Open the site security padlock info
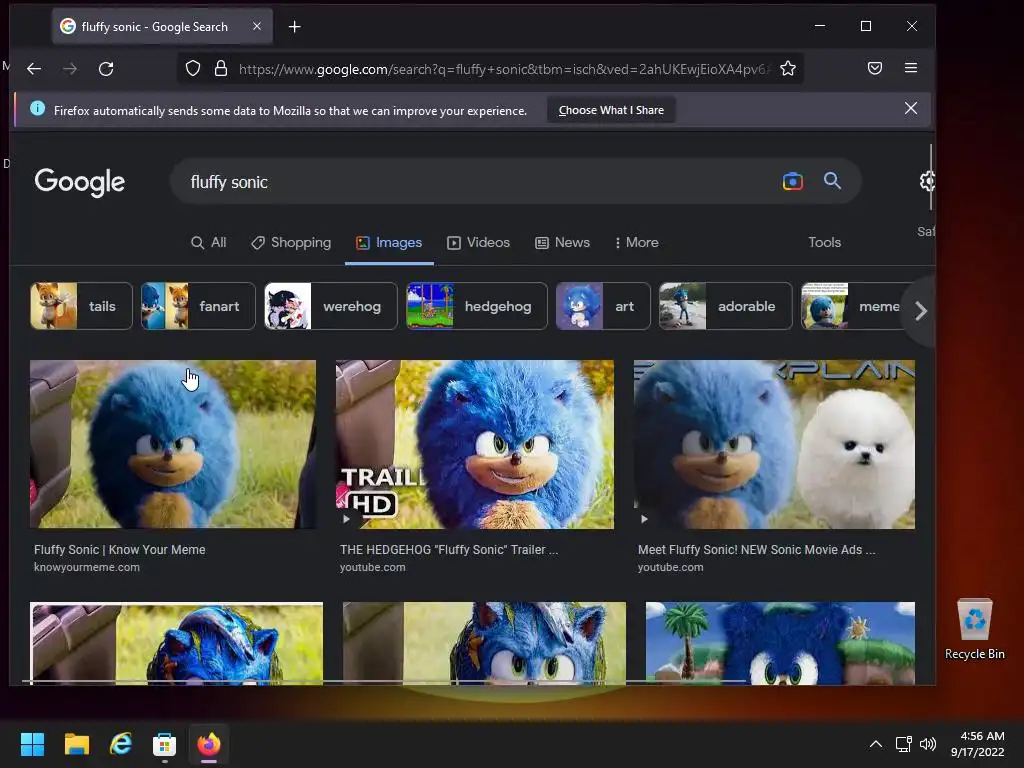The width and height of the screenshot is (1024, 768). click(221, 69)
